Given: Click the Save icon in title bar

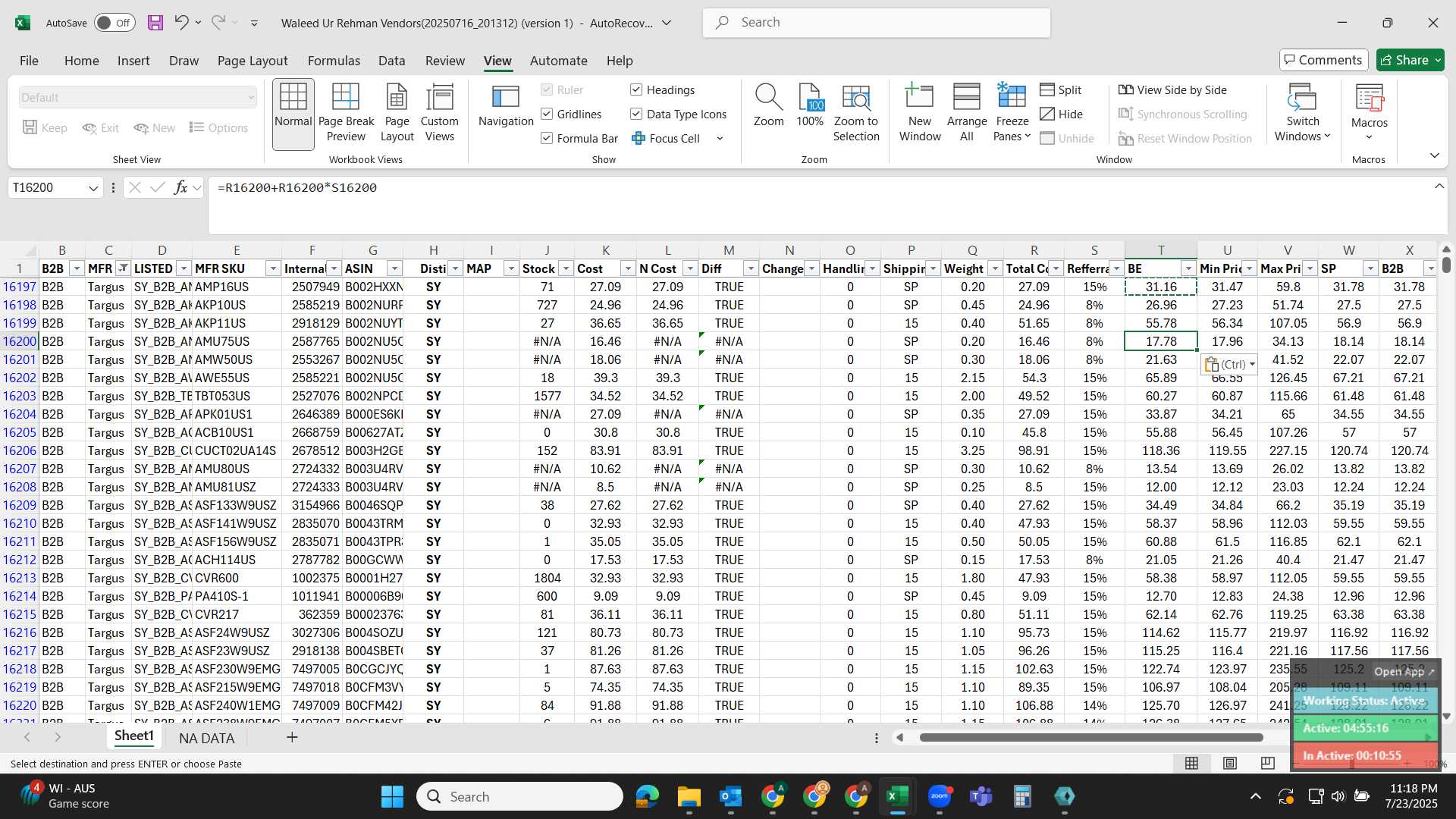Looking at the screenshot, I should point(155,23).
